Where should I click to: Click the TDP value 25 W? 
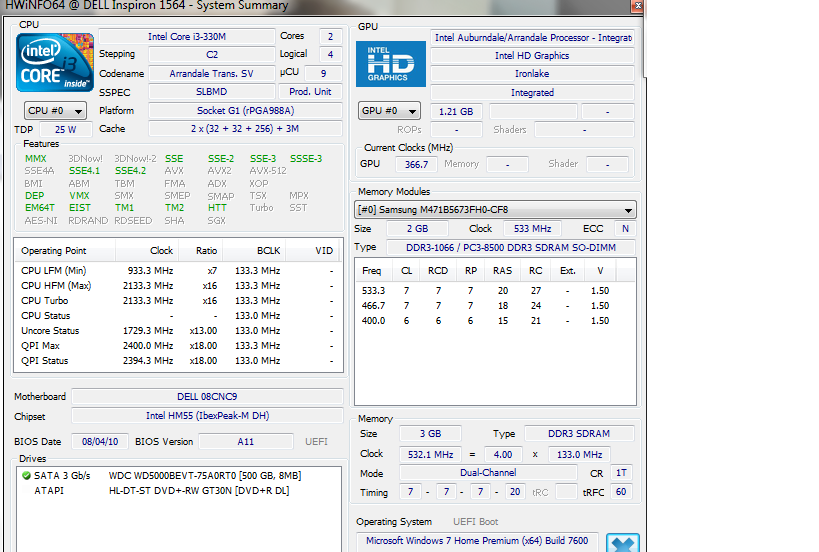66,130
